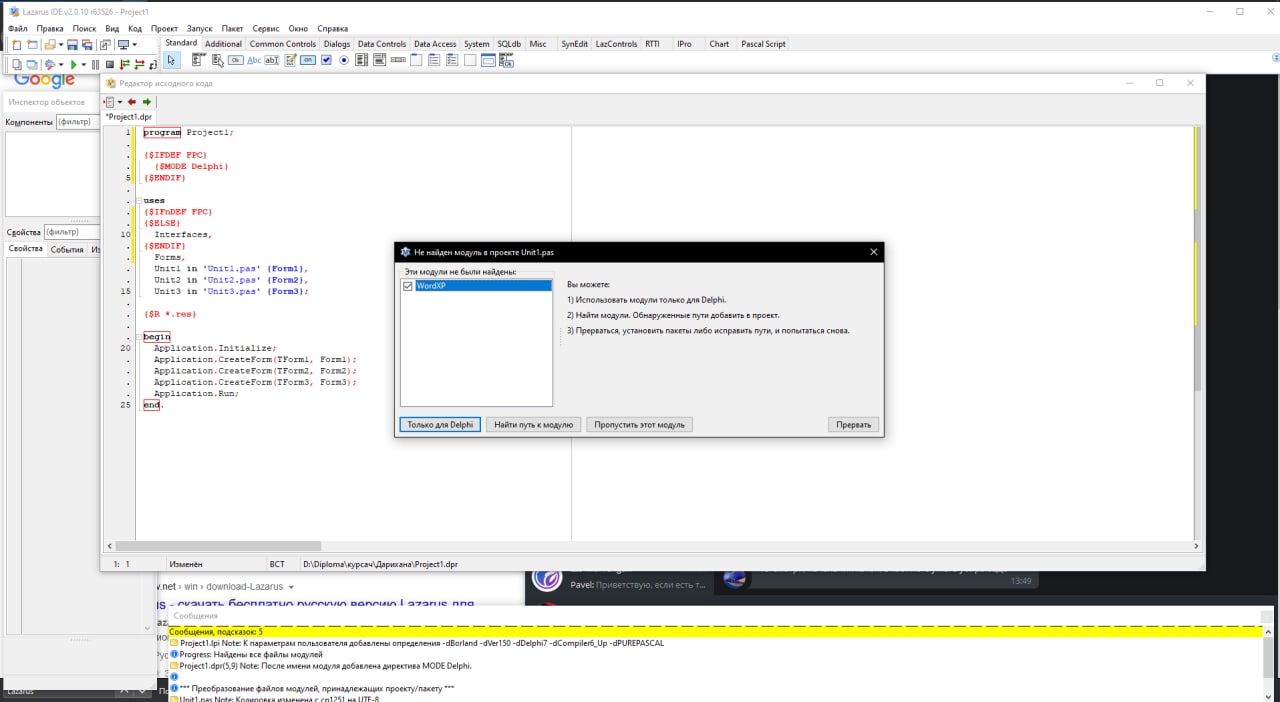The image size is (1280, 702).
Task: Click the Прервать button
Action: point(854,424)
